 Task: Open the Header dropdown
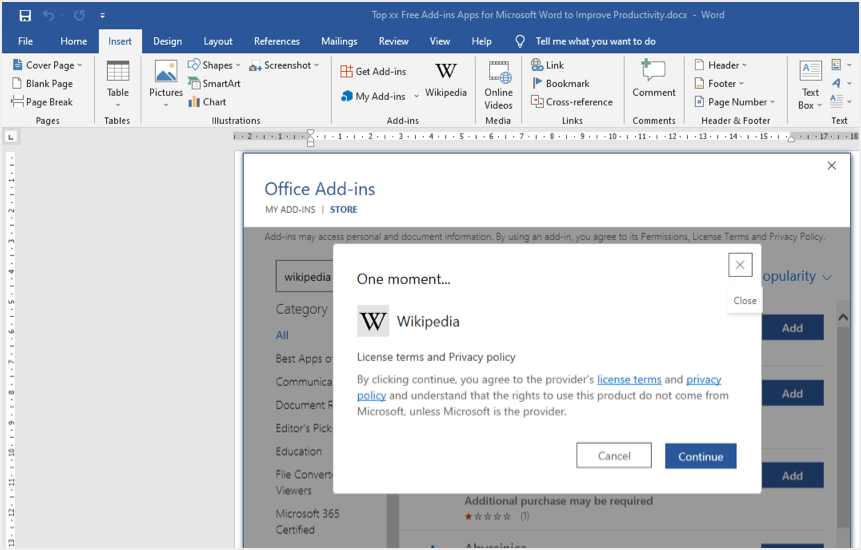(721, 65)
